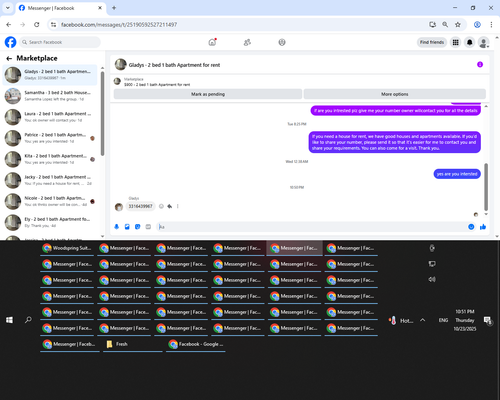The image size is (500, 400).
Task: Open the Friends icon in top navigation
Action: coord(247,42)
